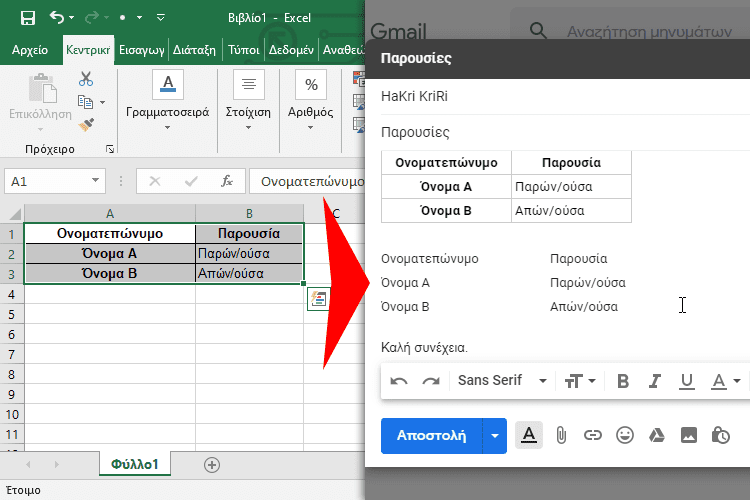Click the Redo arrow in Excel
This screenshot has width=750, height=500.
pos(92,18)
